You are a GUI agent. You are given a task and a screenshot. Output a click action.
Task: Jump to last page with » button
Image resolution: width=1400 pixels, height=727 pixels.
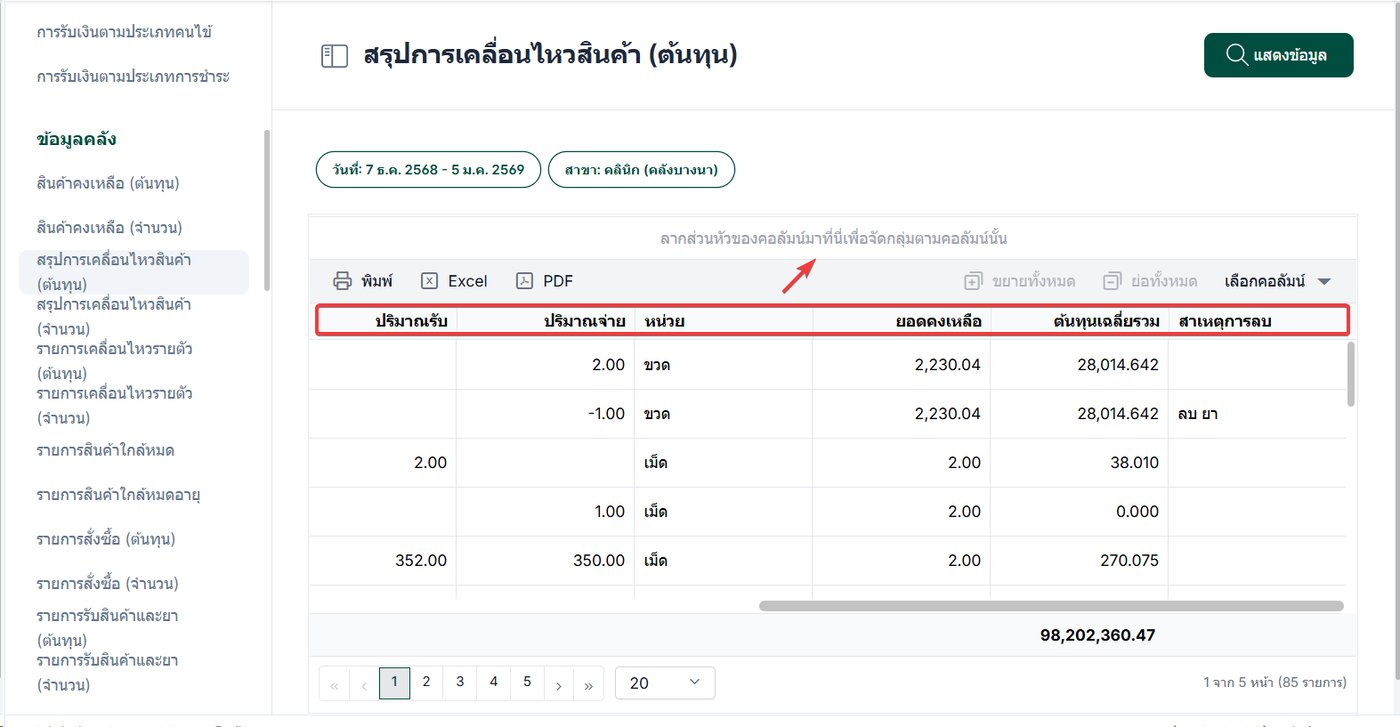point(589,684)
